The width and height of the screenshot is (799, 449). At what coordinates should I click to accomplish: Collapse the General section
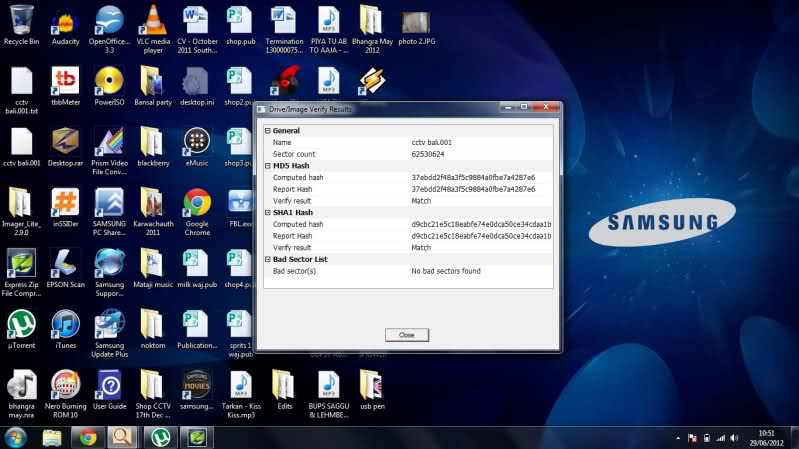(x=268, y=130)
